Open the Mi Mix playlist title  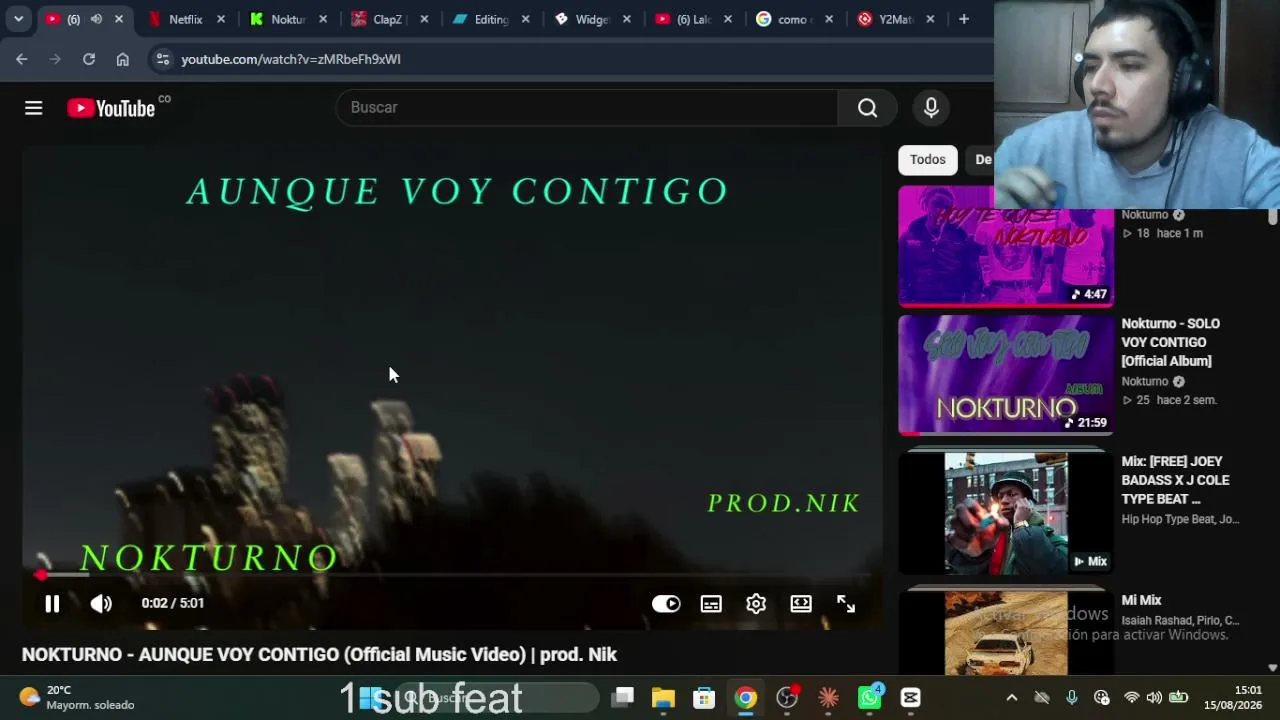(1141, 600)
